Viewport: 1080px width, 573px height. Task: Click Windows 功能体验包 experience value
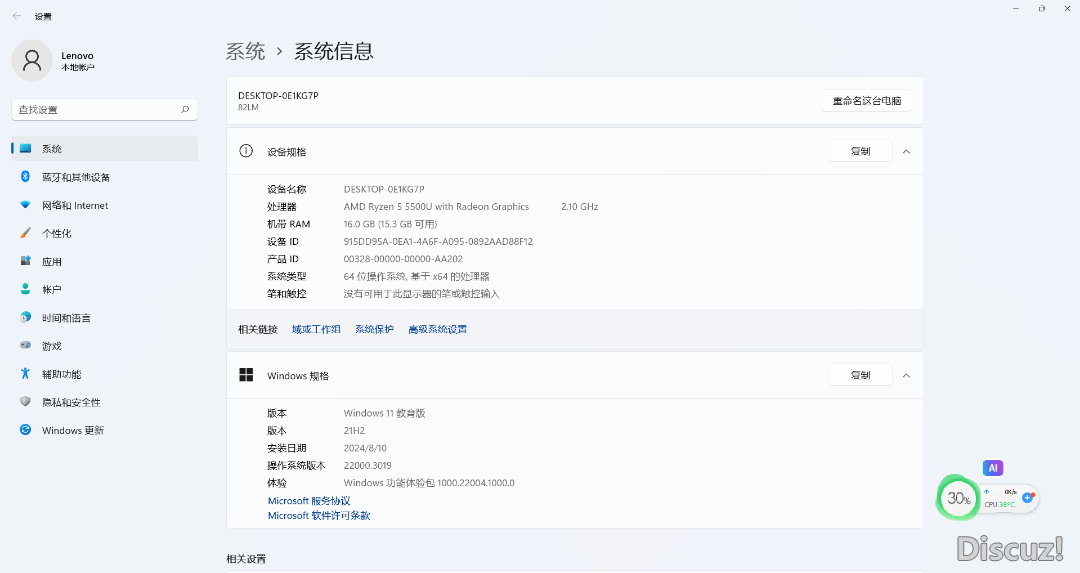coord(428,483)
